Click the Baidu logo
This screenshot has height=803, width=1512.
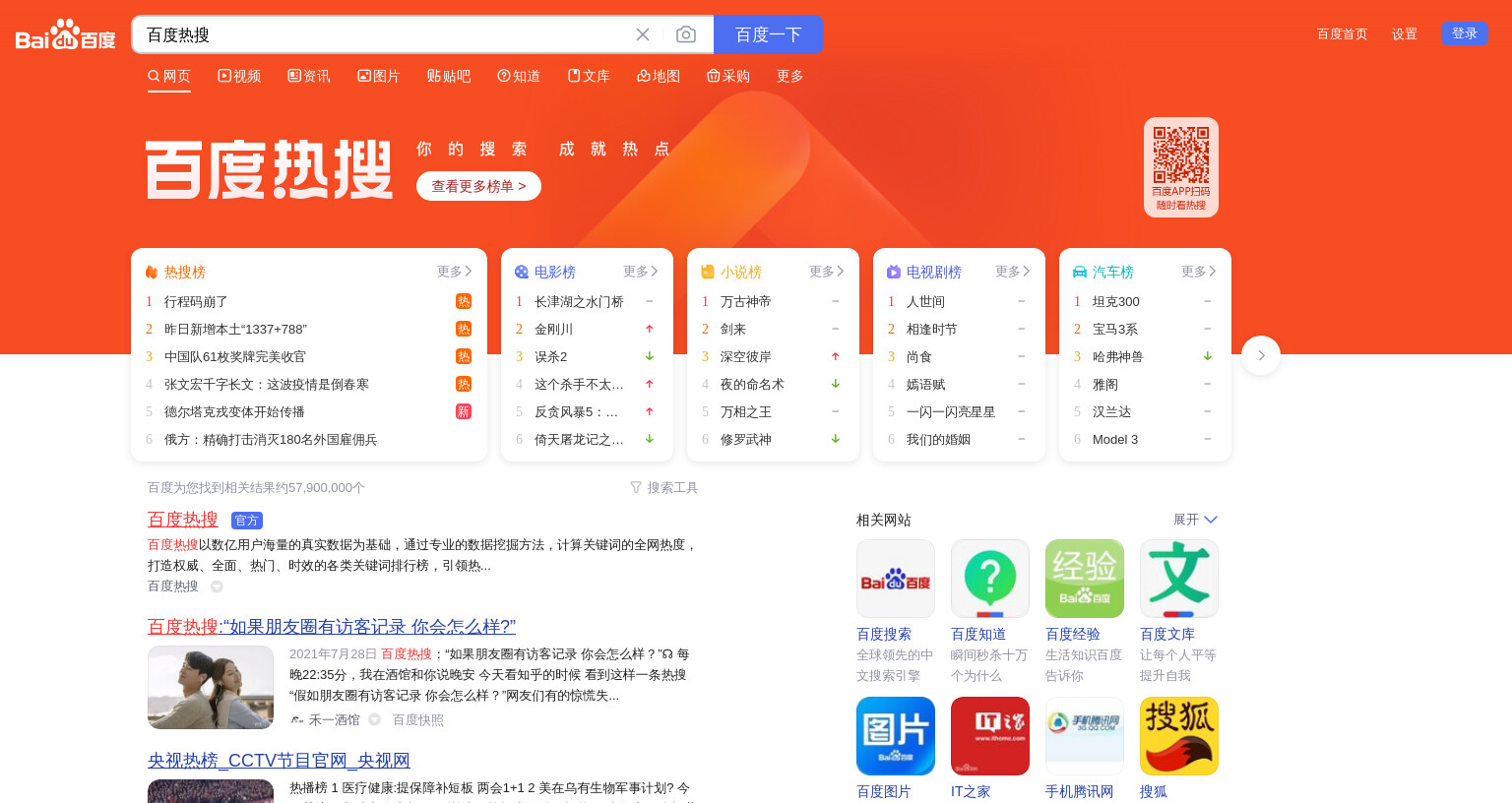point(66,34)
